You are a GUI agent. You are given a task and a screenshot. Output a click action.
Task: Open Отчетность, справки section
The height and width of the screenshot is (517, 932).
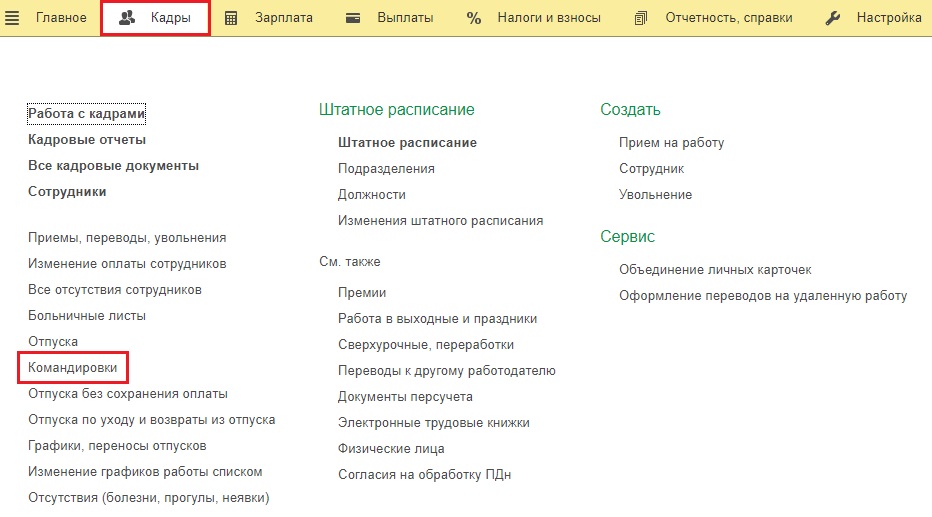[x=729, y=18]
